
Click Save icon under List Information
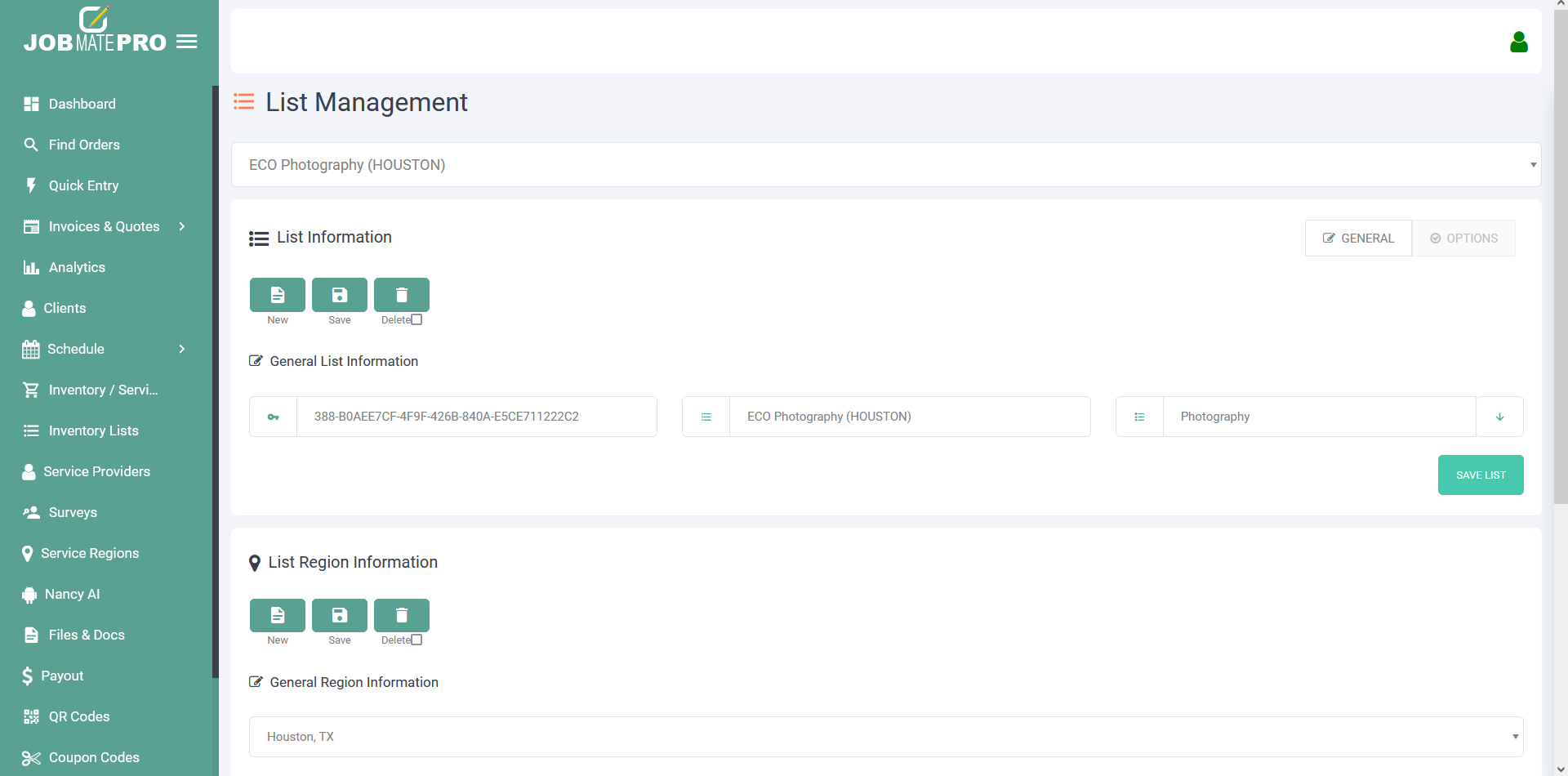point(340,295)
